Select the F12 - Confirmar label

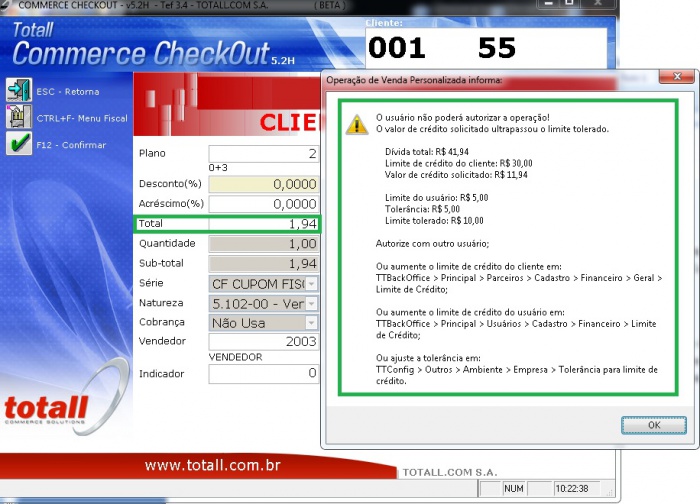71,145
